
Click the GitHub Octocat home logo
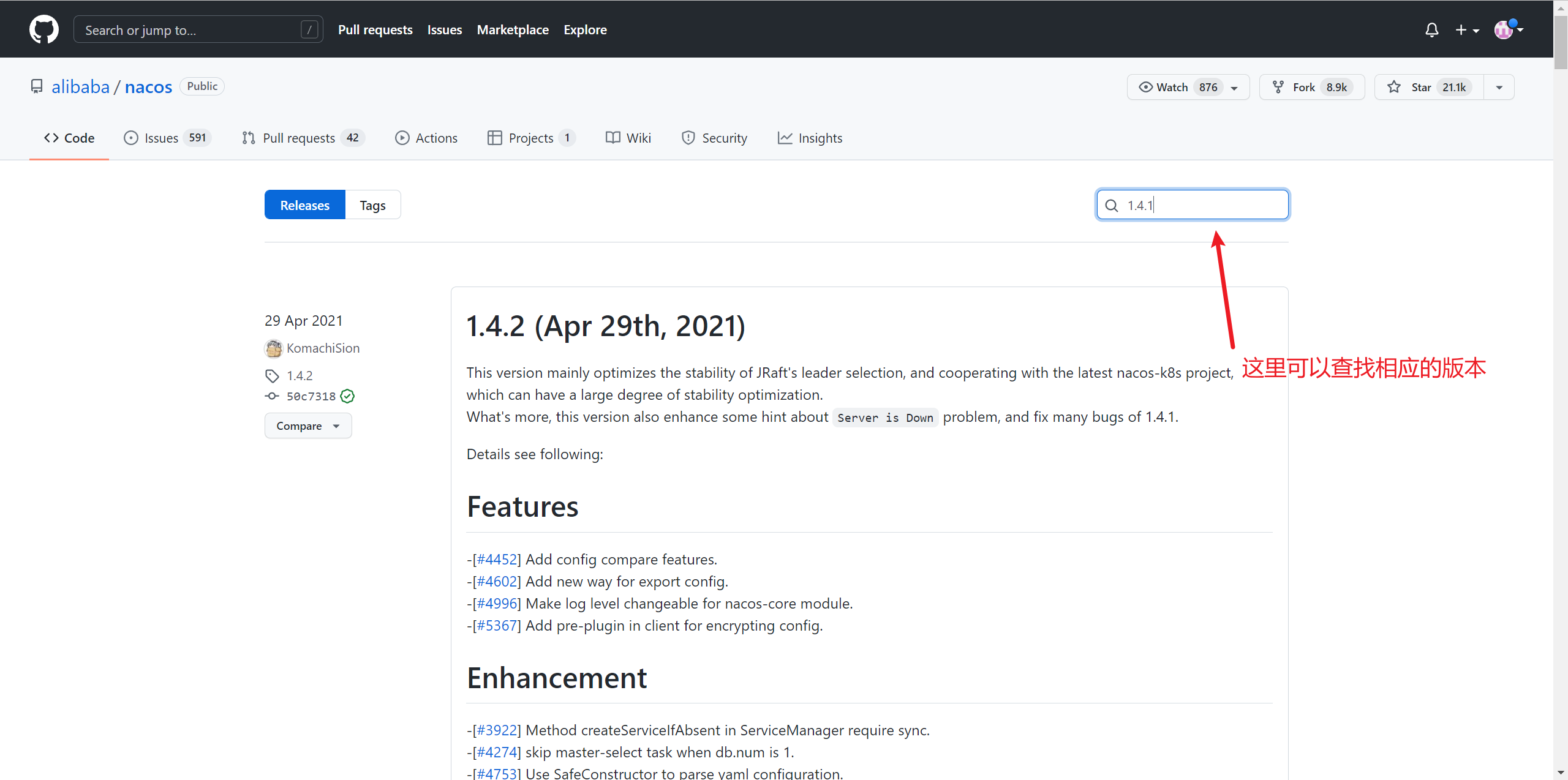point(44,29)
